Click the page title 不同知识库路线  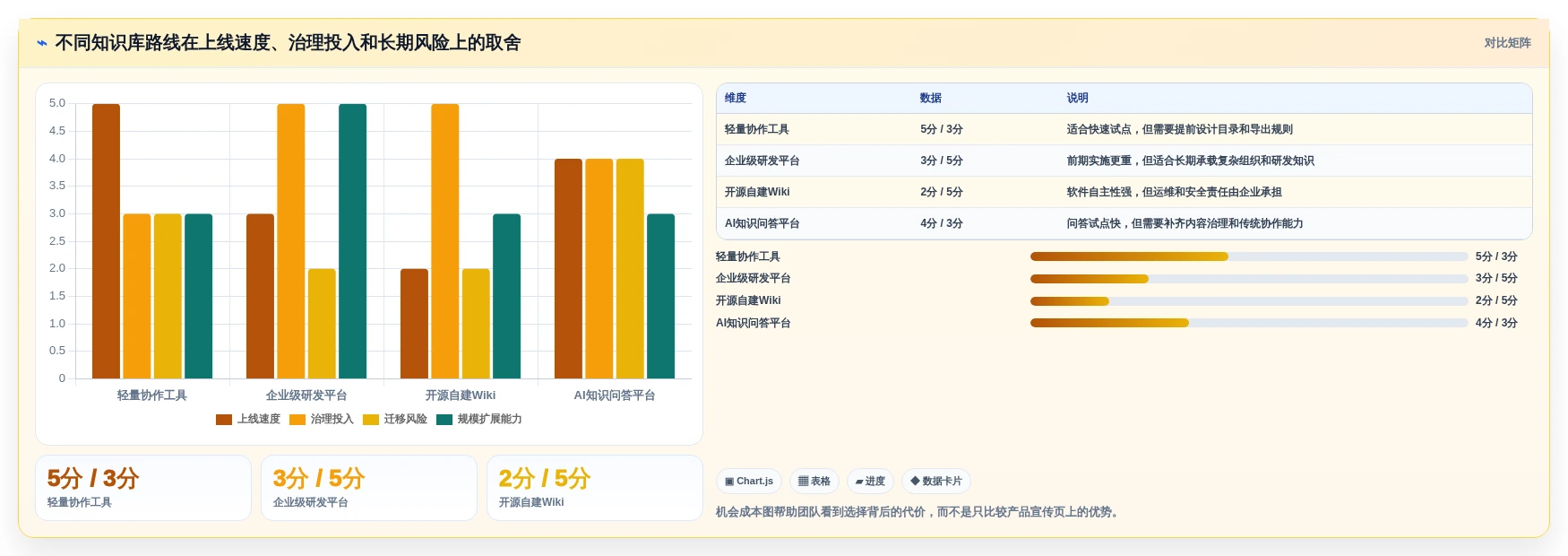(288, 43)
